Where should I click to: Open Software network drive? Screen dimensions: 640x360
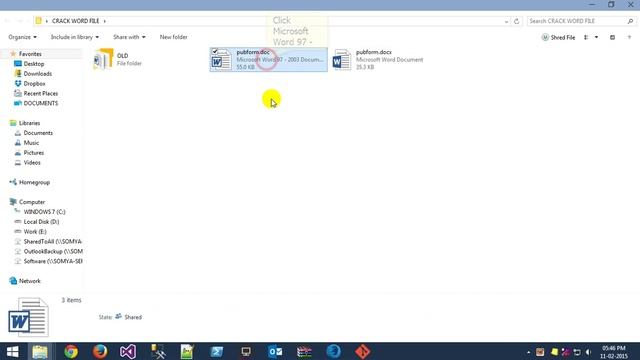point(53,261)
